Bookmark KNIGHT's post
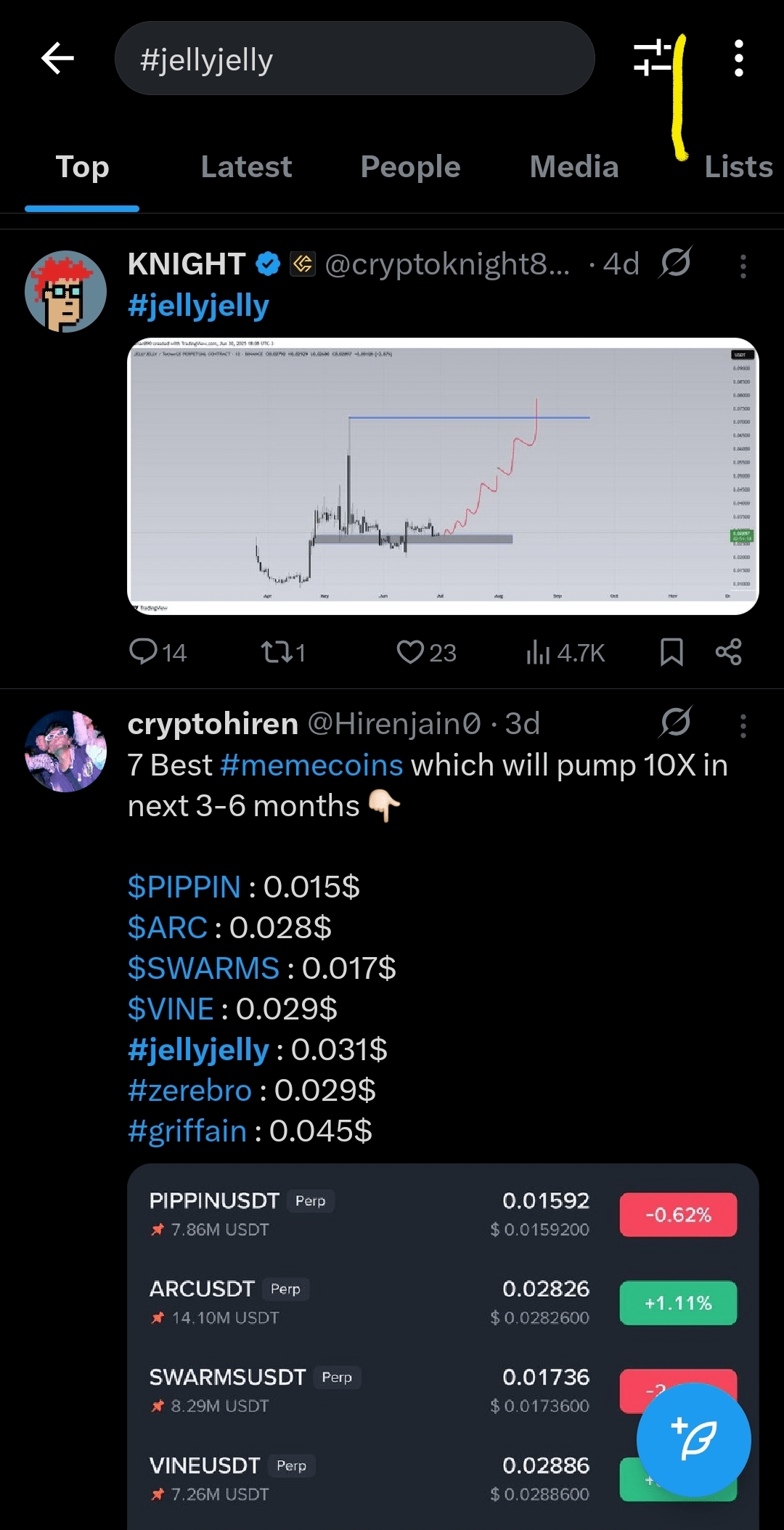Viewport: 784px width, 1530px height. [x=671, y=651]
